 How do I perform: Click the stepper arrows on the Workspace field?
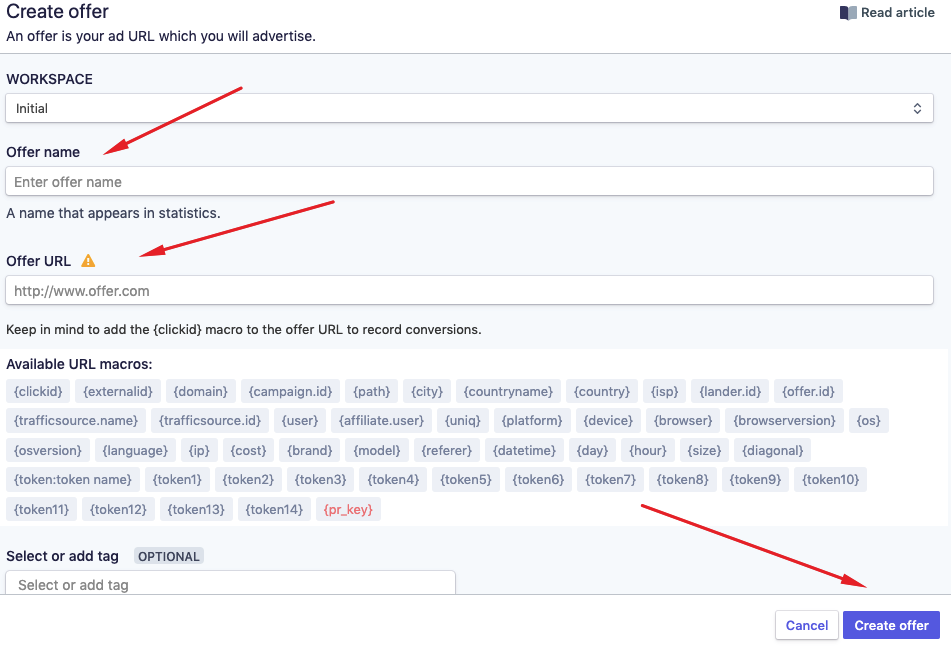click(x=917, y=107)
